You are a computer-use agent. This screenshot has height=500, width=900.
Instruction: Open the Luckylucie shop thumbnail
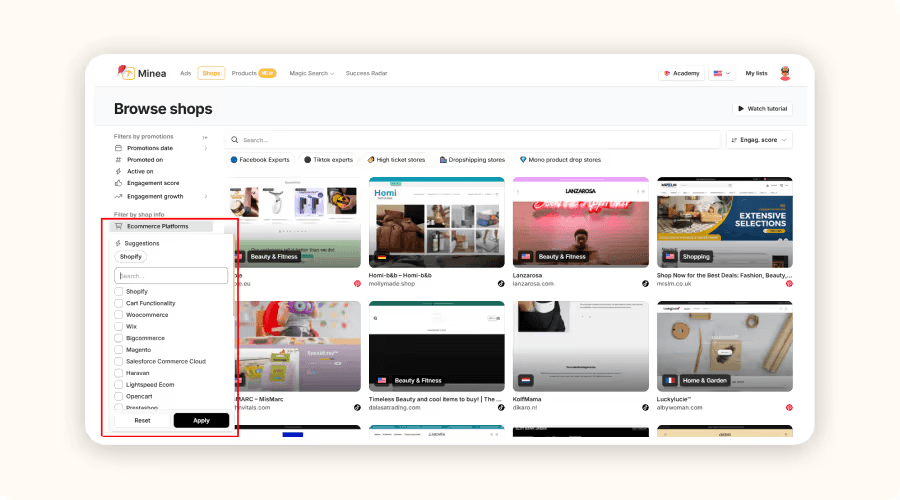click(725, 346)
